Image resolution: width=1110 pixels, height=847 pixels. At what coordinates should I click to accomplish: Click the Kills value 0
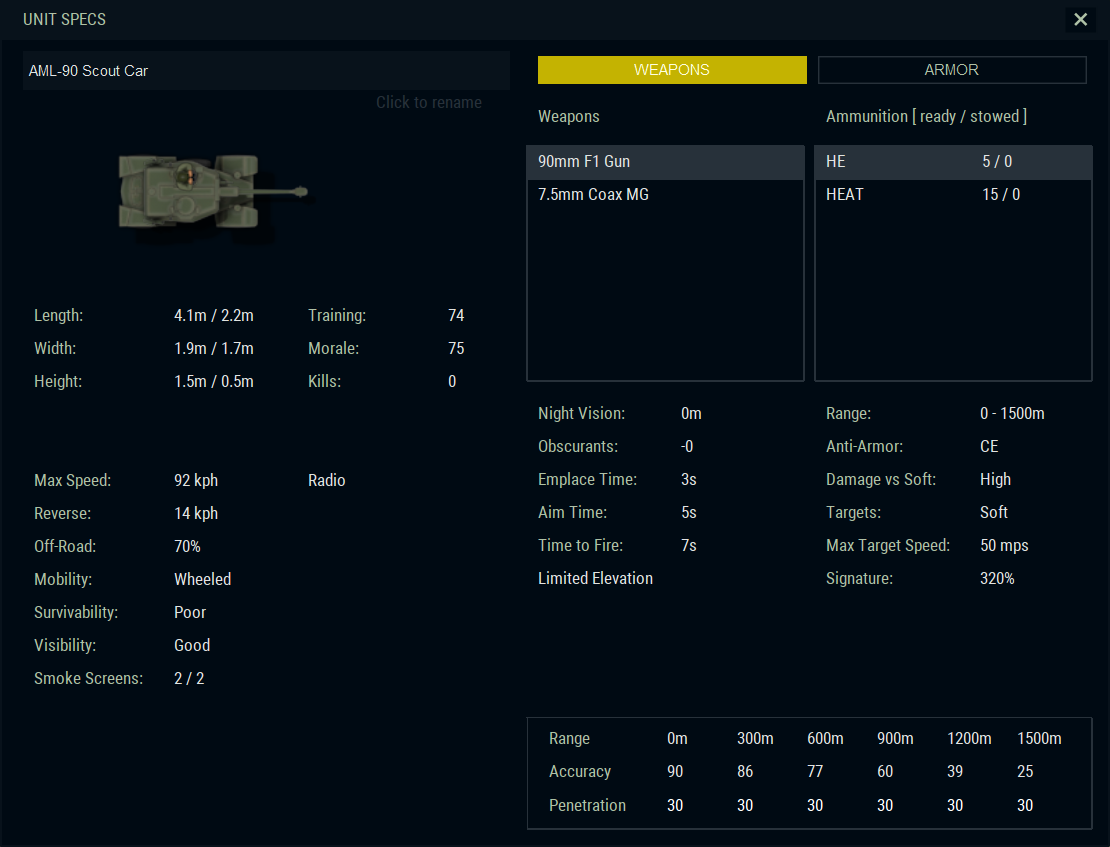click(452, 382)
